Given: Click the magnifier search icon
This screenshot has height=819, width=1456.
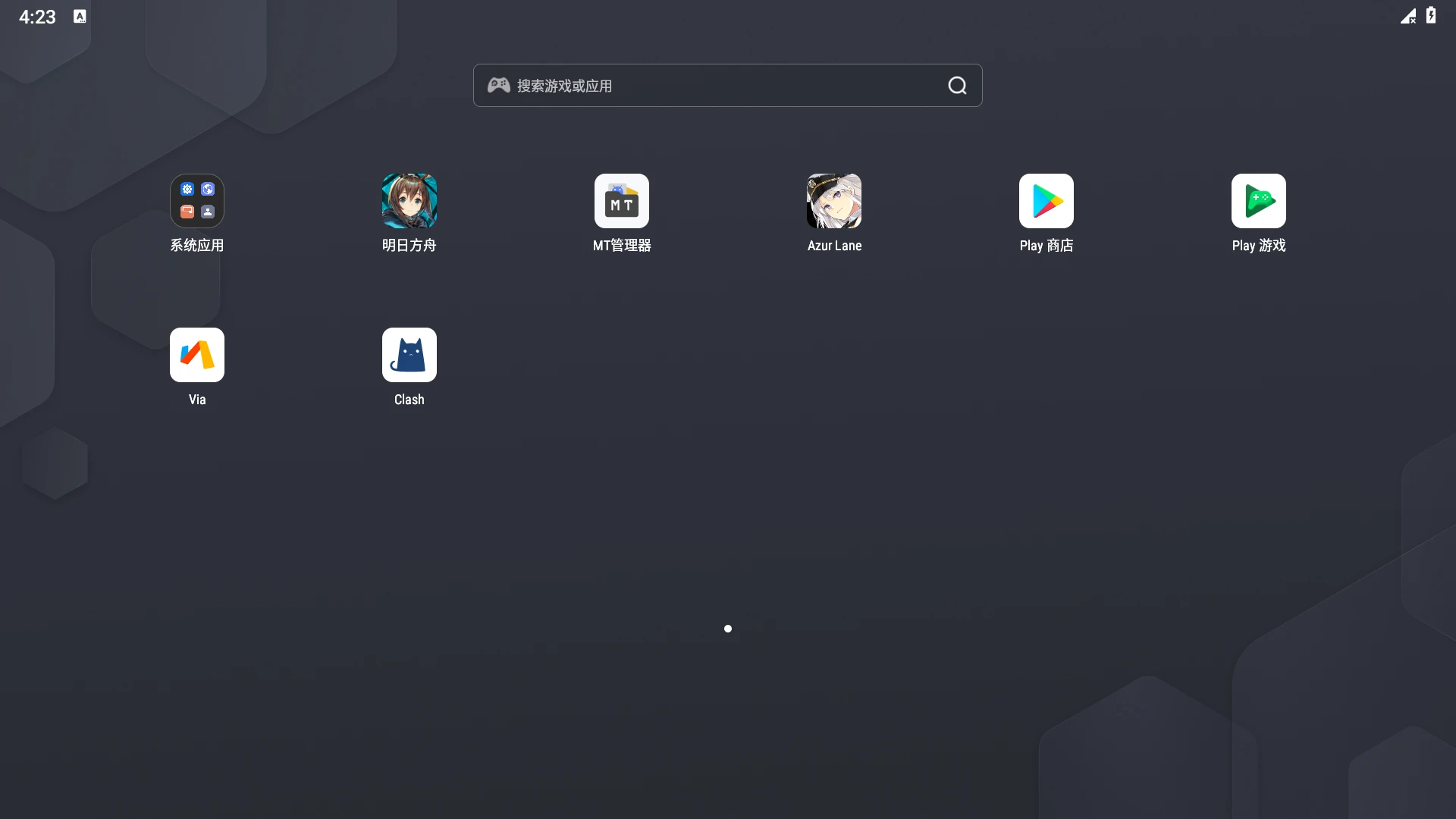Looking at the screenshot, I should click(957, 86).
